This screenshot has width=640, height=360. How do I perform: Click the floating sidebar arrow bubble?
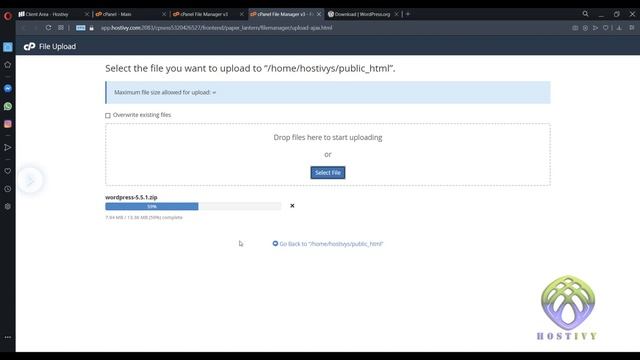[30, 180]
